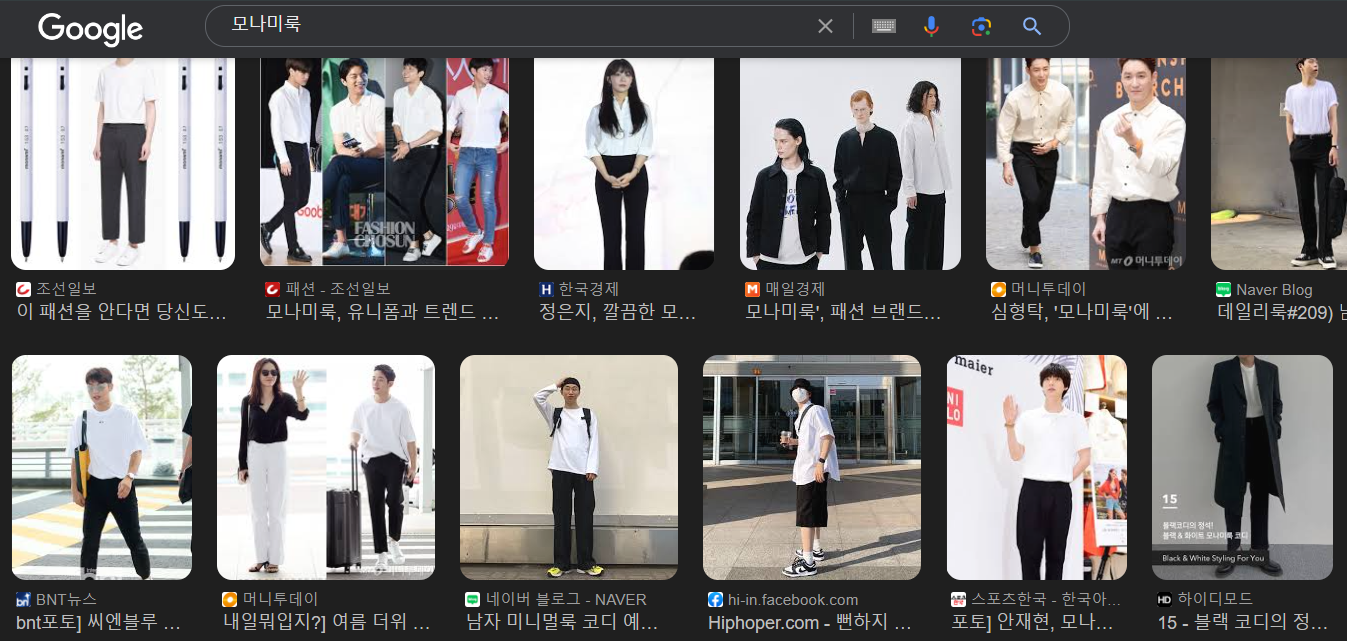1347x641 pixels.
Task: Click the hi-in.facebook.com source icon
Action: pos(715,600)
